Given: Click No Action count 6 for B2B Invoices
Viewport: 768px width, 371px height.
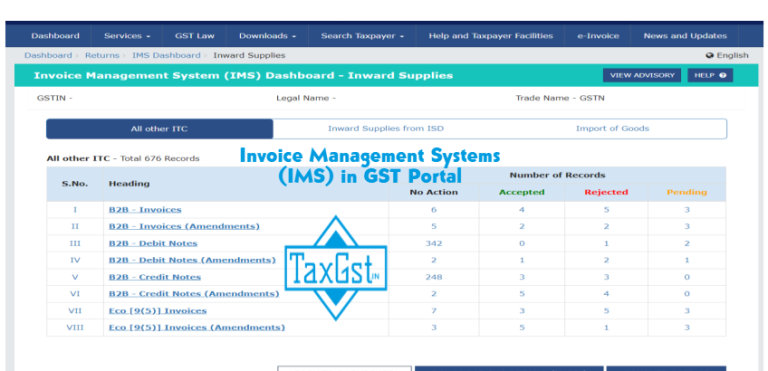Looking at the screenshot, I should click(434, 210).
